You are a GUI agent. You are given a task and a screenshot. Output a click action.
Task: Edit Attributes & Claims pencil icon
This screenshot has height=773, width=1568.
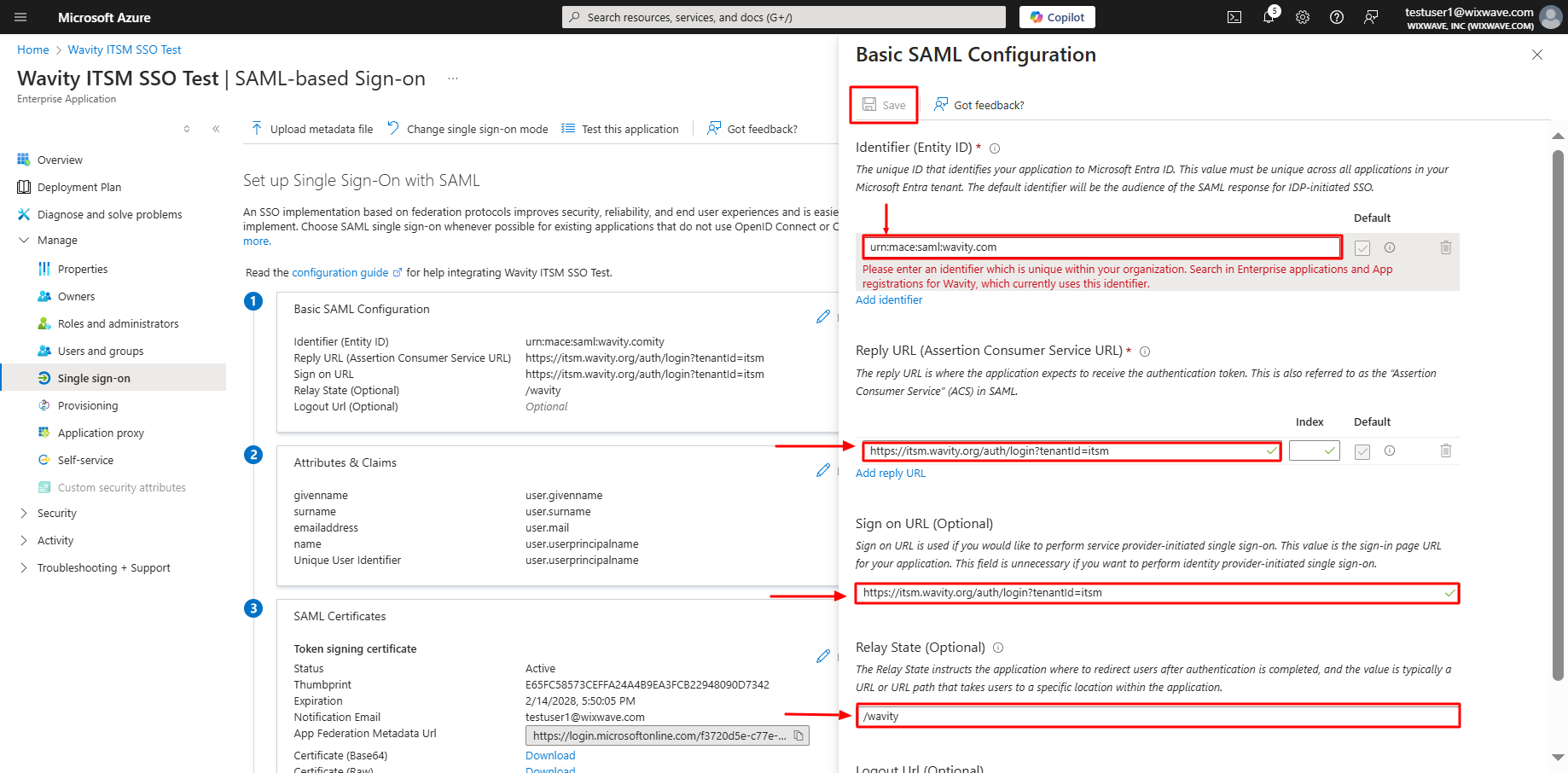click(x=823, y=470)
